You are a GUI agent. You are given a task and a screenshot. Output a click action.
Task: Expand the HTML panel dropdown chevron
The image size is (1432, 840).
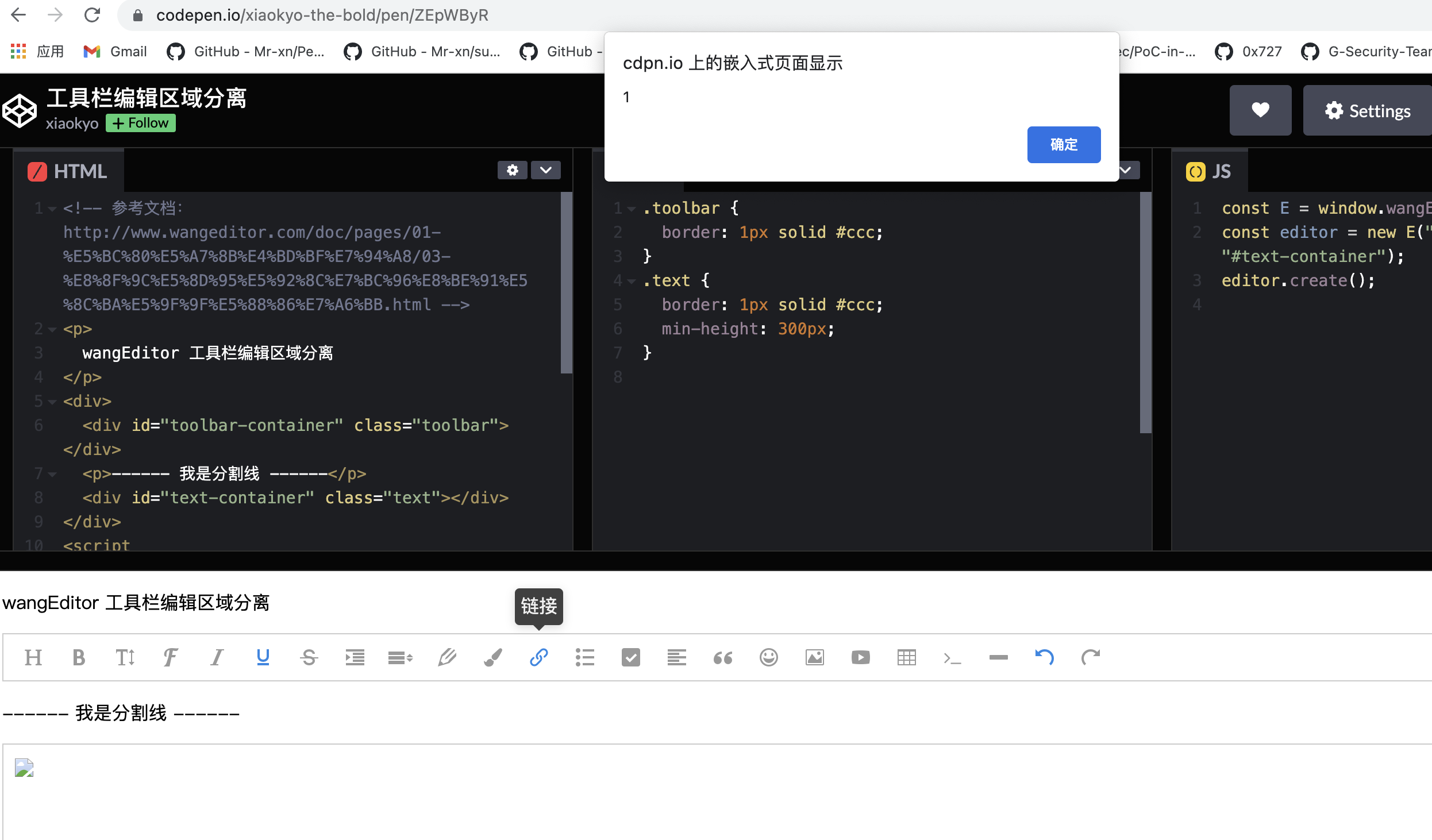click(x=546, y=170)
